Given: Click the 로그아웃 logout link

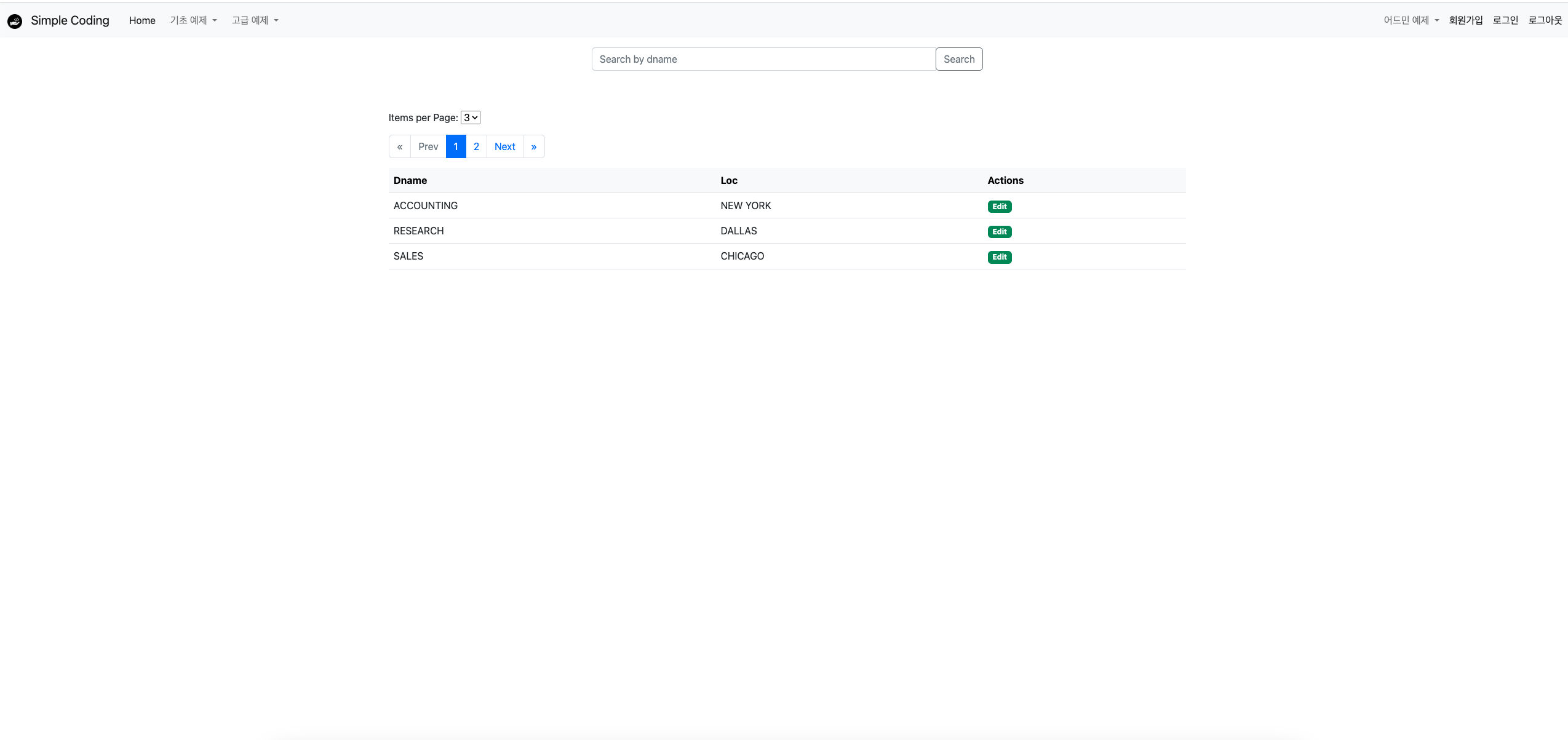Looking at the screenshot, I should click(1545, 20).
